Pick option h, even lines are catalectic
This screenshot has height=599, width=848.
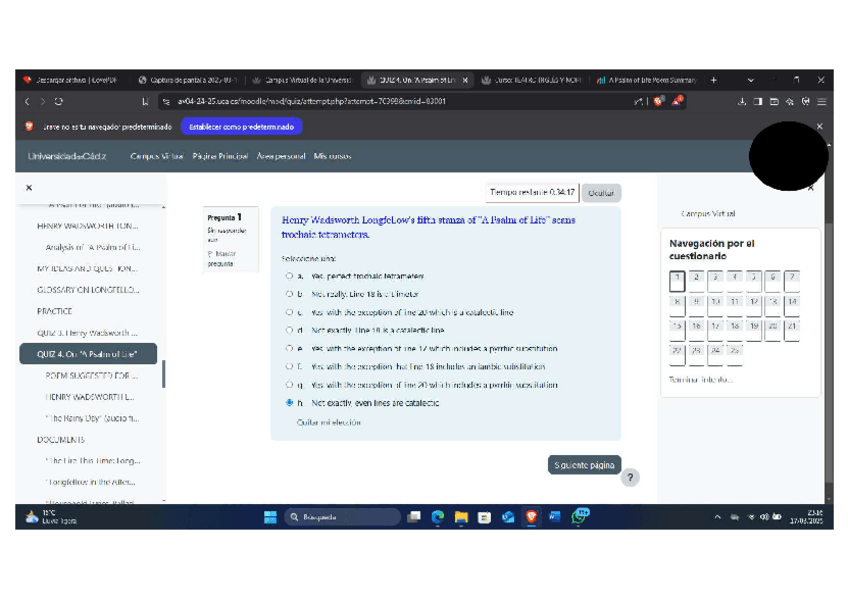[289, 403]
